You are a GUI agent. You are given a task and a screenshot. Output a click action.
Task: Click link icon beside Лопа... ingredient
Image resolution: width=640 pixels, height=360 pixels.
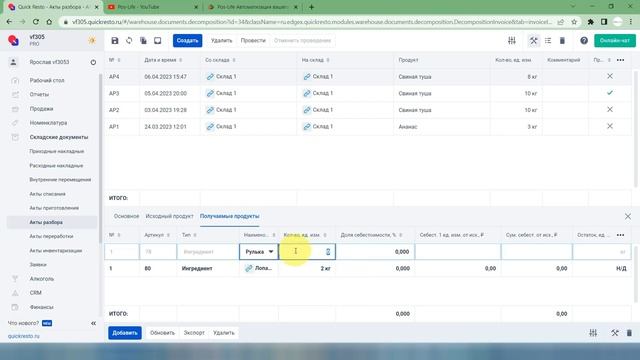point(249,268)
